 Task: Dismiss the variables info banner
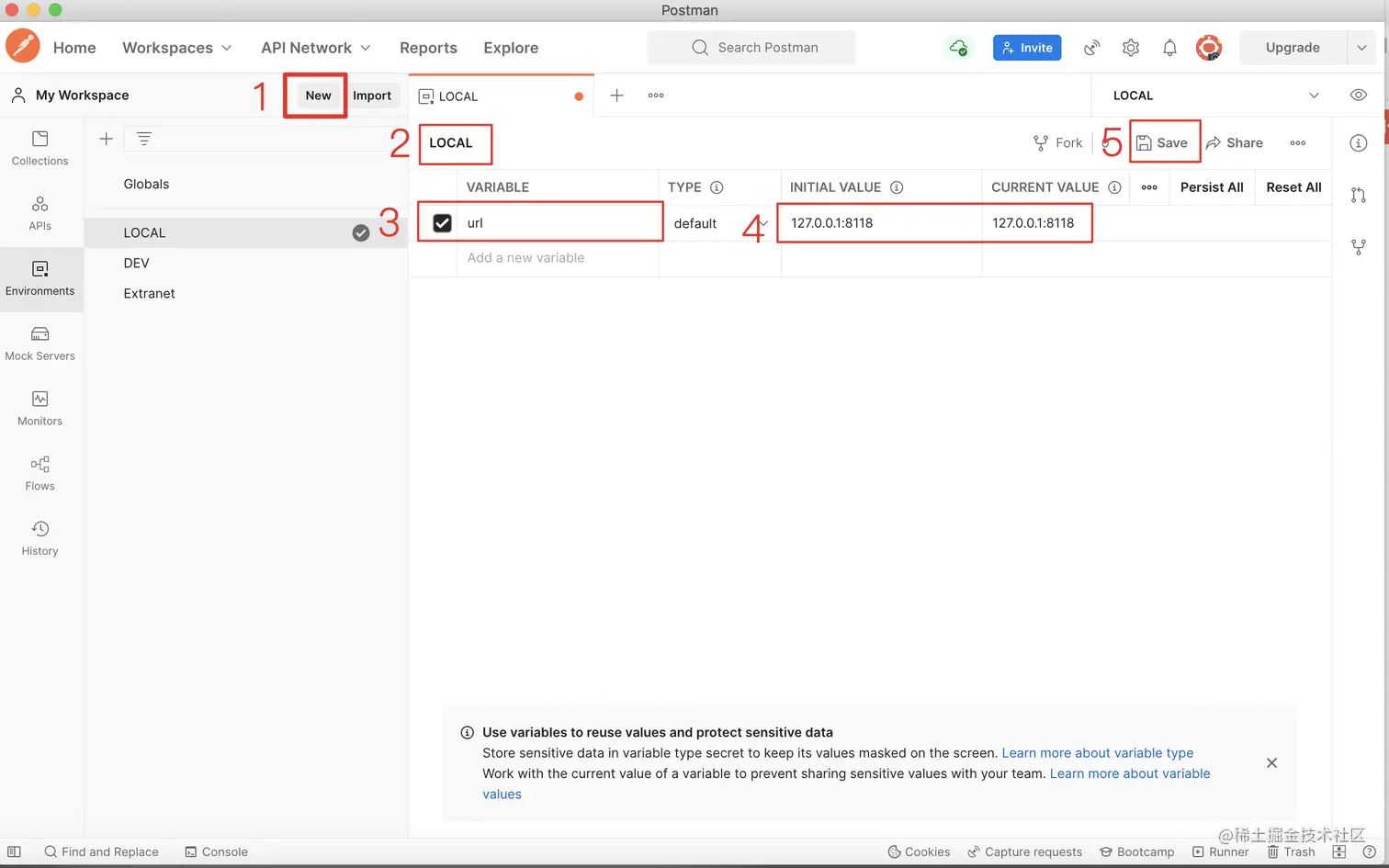(1271, 763)
